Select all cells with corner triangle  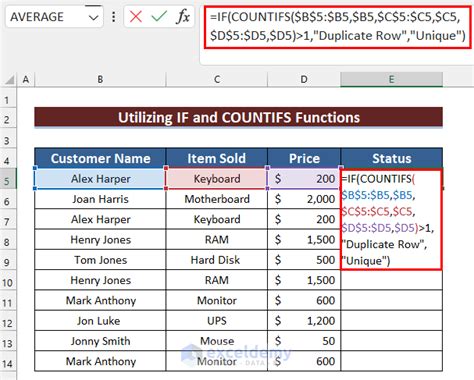(x=9, y=80)
